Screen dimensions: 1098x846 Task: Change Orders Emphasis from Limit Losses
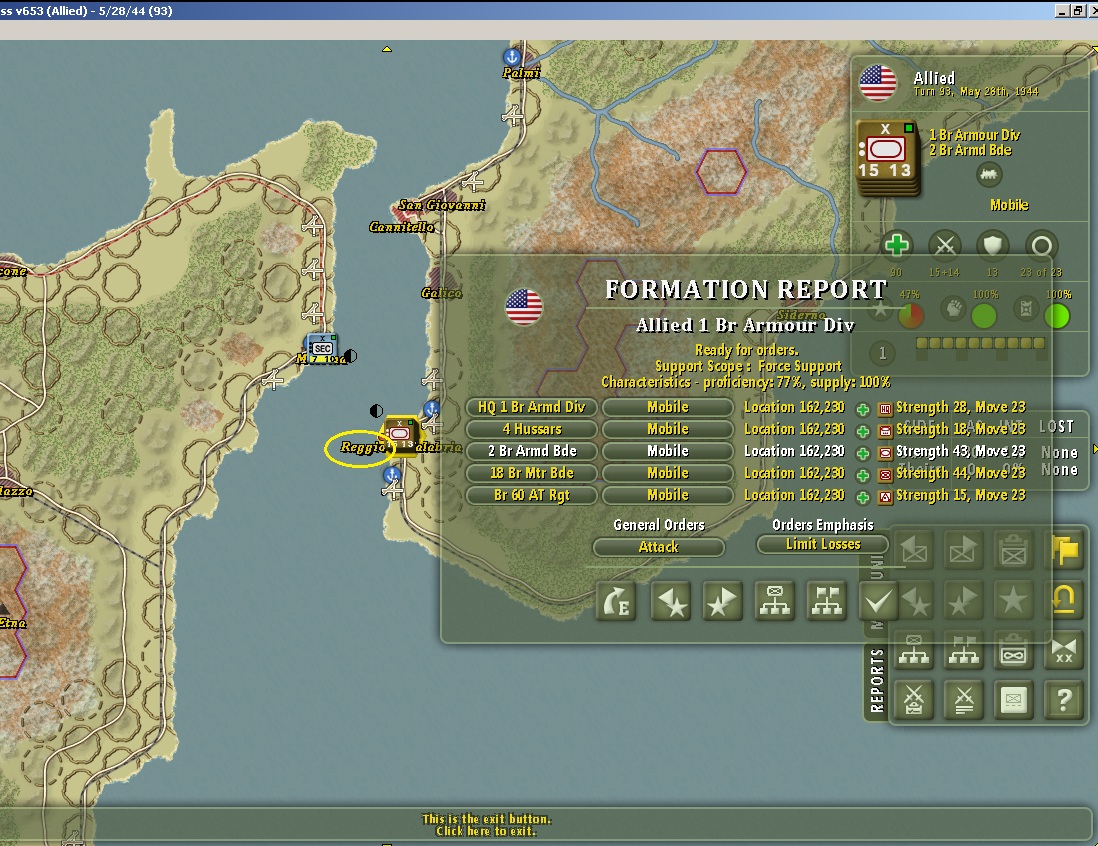pos(823,544)
